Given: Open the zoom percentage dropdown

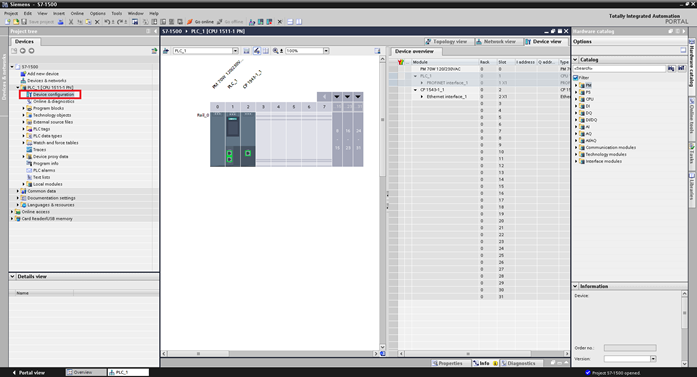Looking at the screenshot, I should pos(326,51).
